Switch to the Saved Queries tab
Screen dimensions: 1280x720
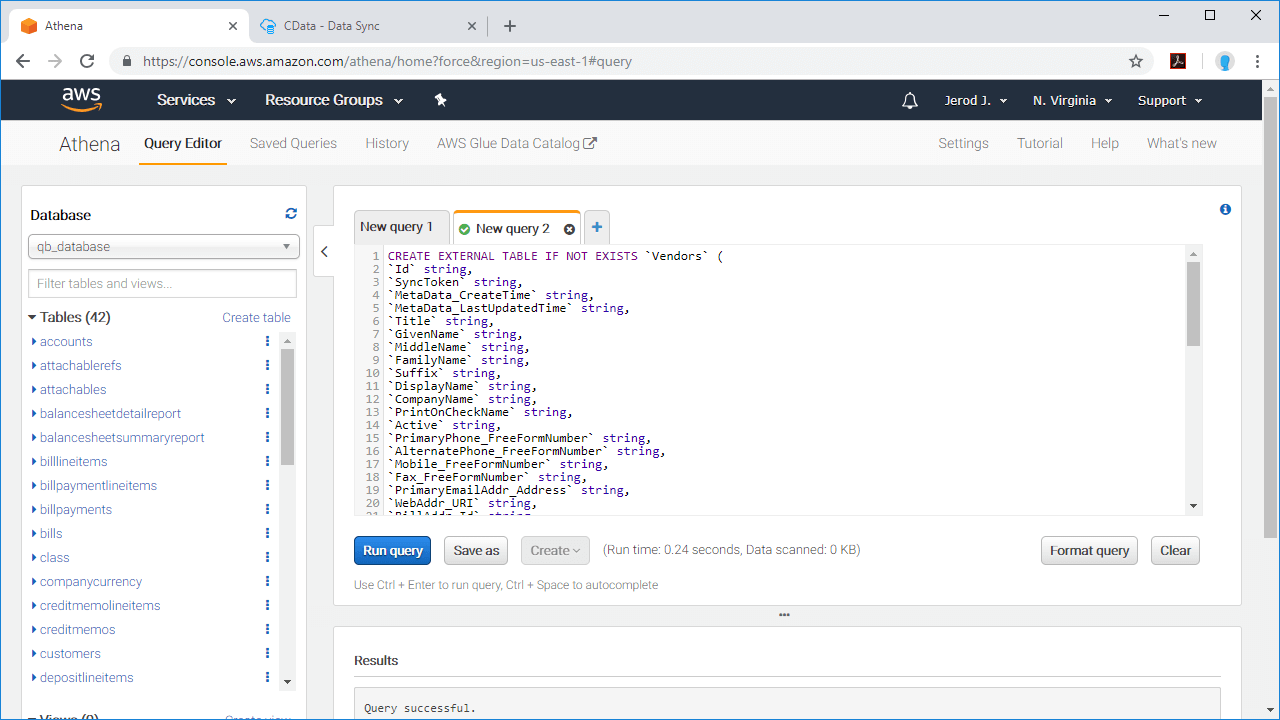(293, 143)
